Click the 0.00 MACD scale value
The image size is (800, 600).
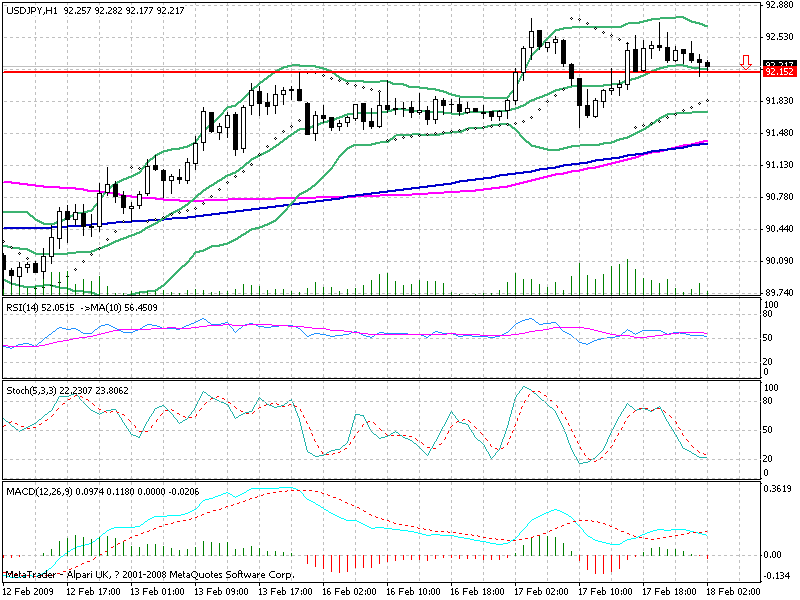774,555
